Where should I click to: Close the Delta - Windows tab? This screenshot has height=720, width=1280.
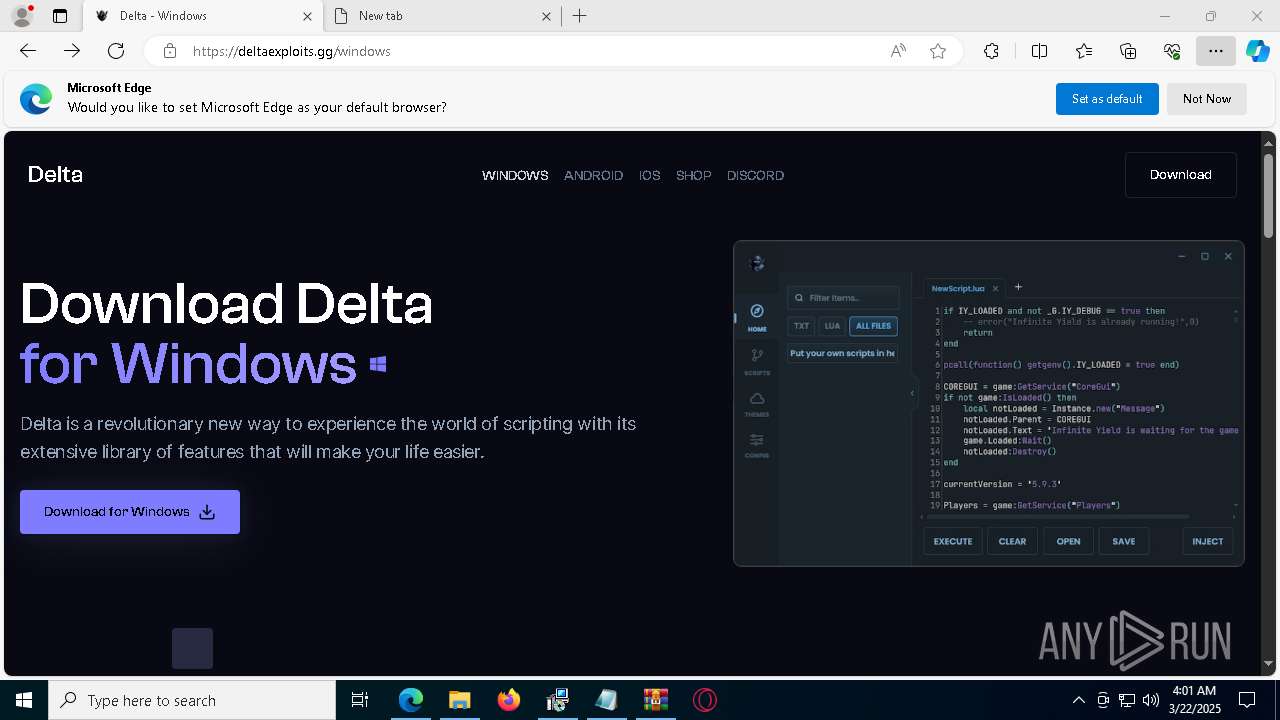click(x=308, y=16)
